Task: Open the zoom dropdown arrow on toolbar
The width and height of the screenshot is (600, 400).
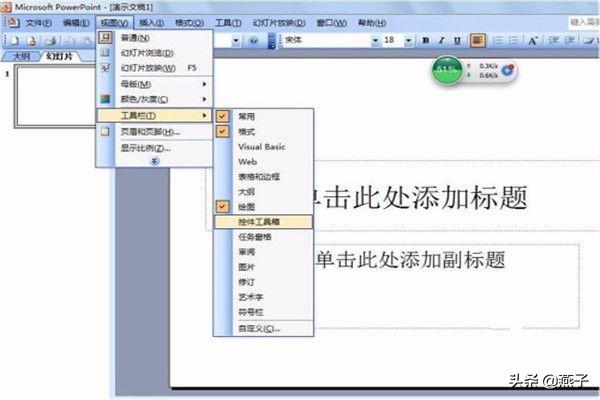Action: tap(236, 40)
